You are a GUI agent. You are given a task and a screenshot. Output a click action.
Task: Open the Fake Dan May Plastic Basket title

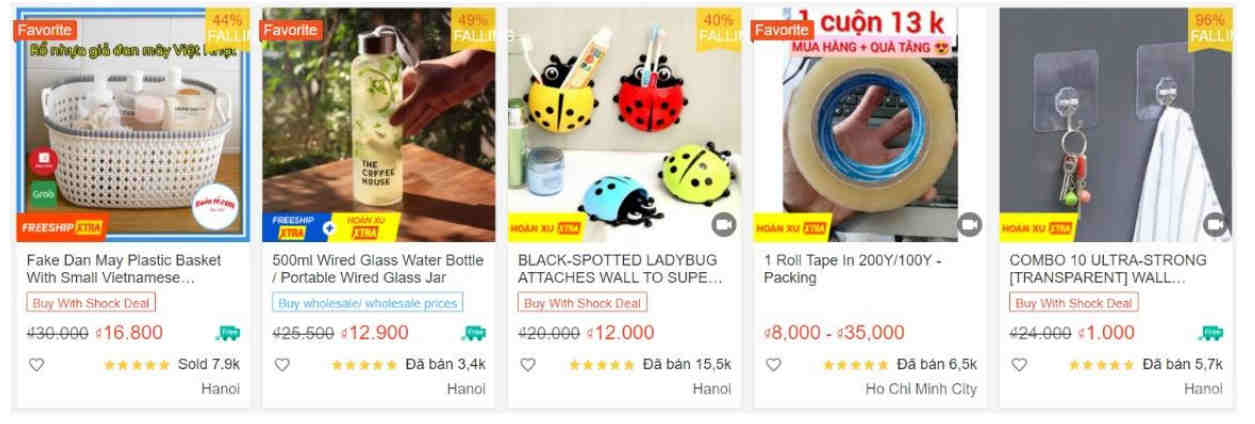tap(124, 269)
